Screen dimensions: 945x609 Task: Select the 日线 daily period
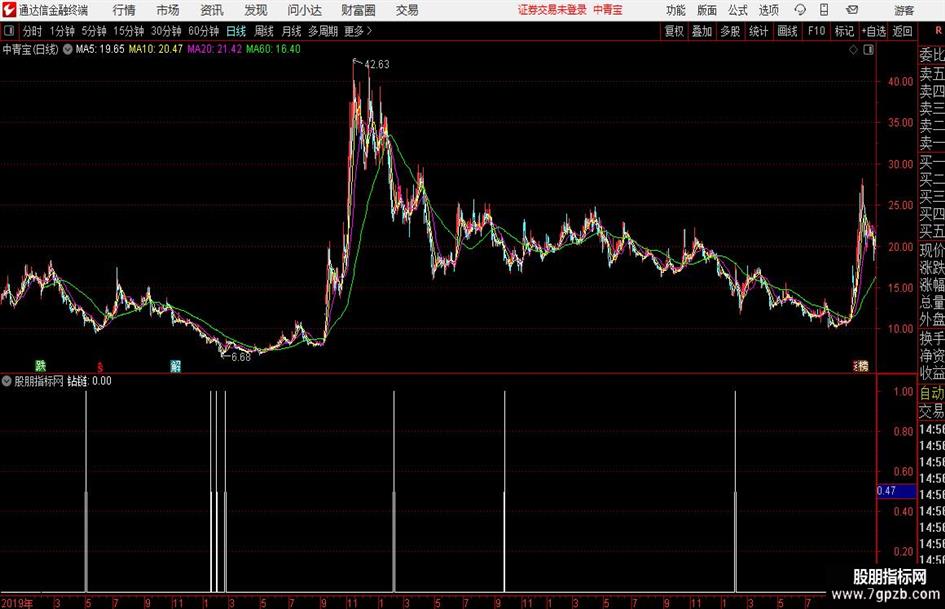pos(236,31)
